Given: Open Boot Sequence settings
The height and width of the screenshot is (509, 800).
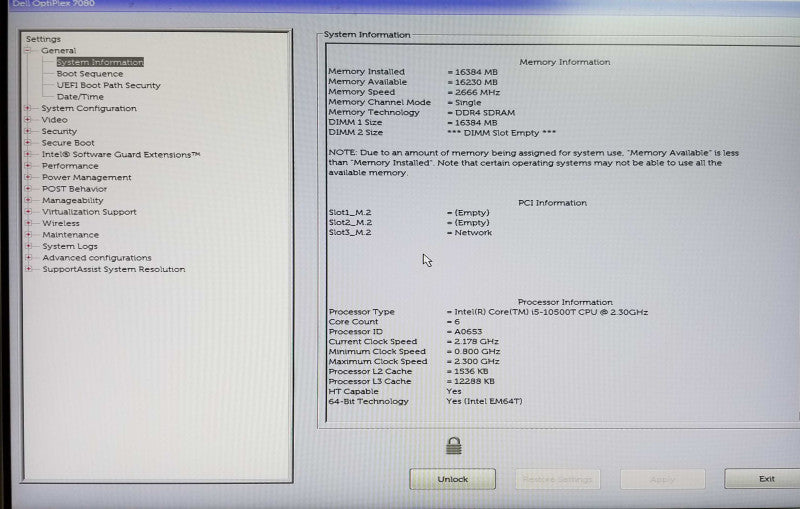Looking at the screenshot, I should point(90,73).
